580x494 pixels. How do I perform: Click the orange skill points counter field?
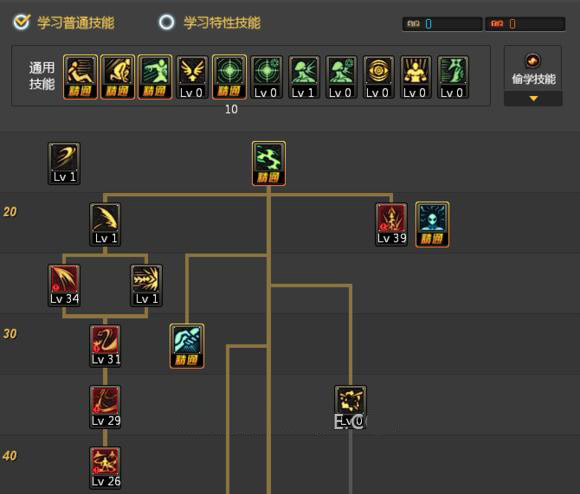pyautogui.click(x=525, y=24)
